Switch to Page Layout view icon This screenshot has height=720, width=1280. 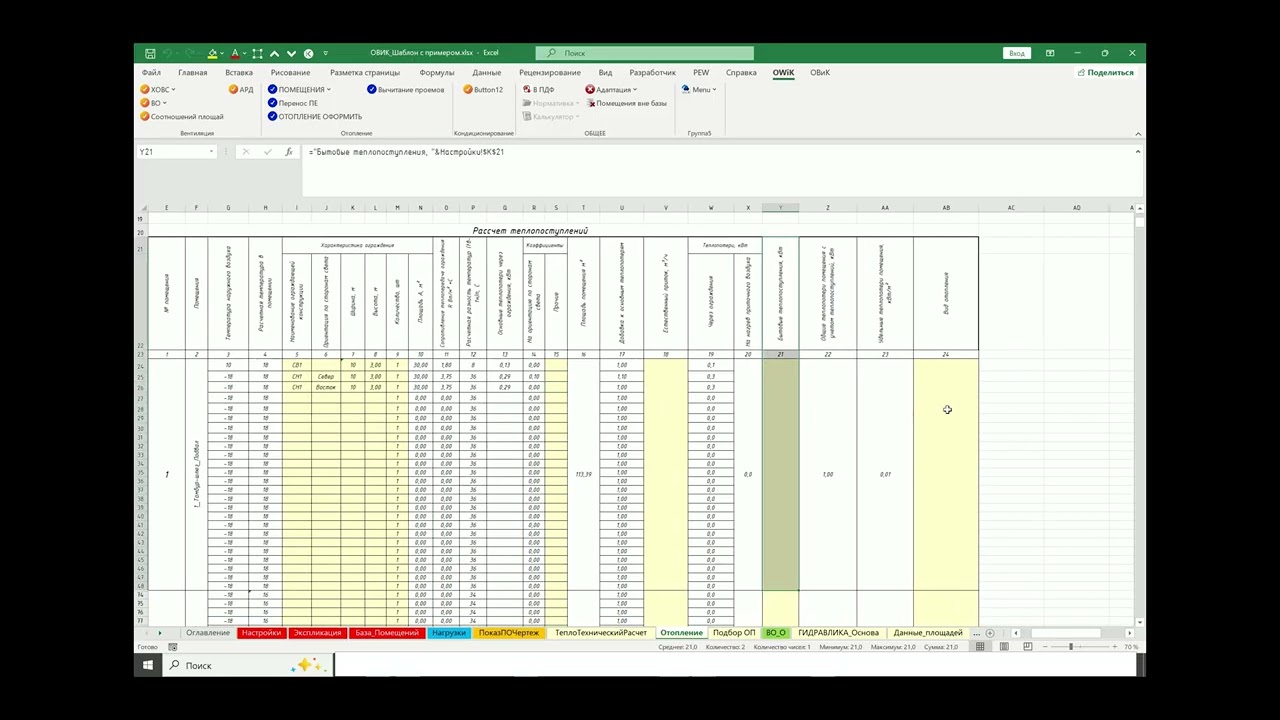tap(1004, 647)
